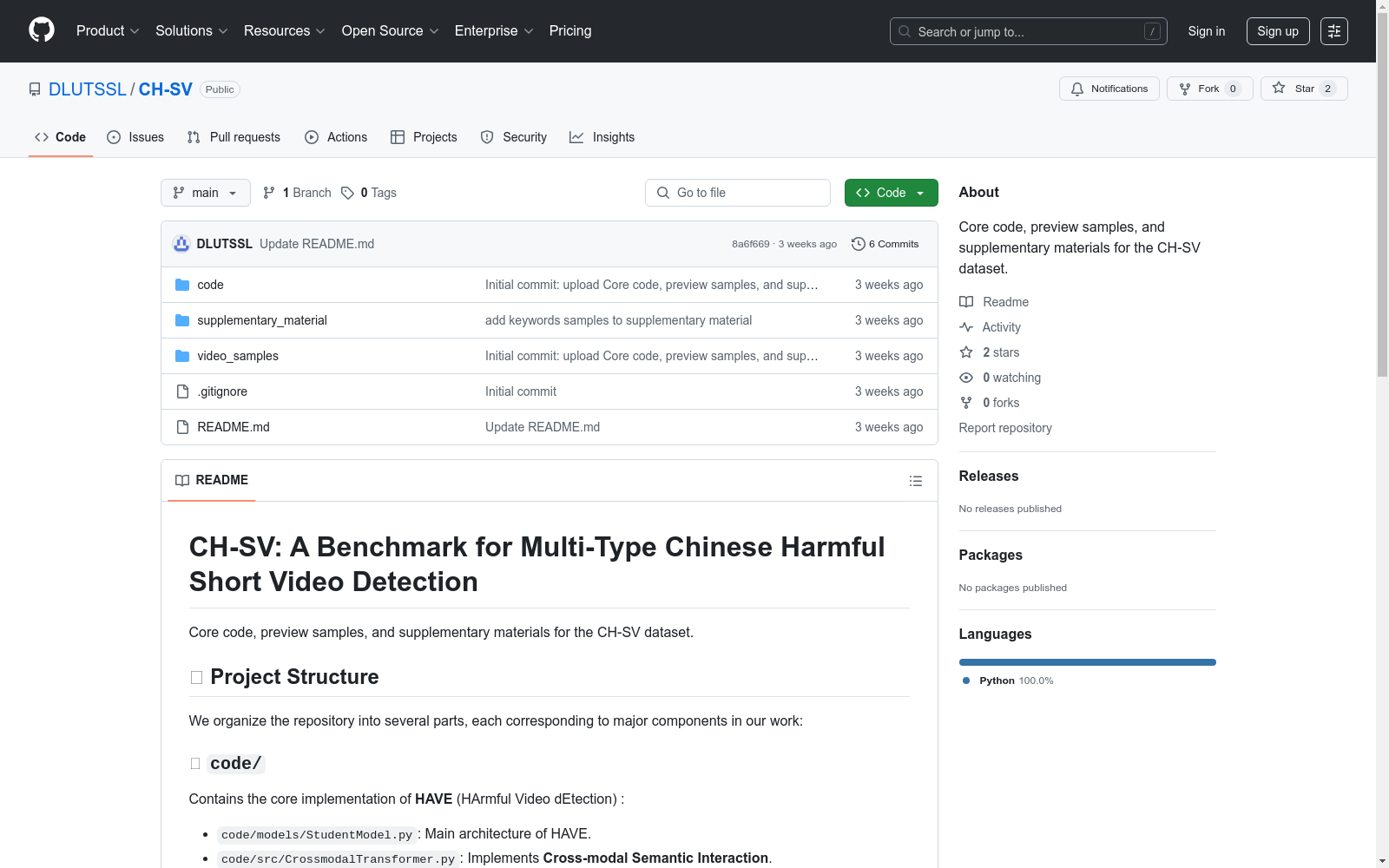The height and width of the screenshot is (868, 1389).
Task: Click the Go to file search field
Action: tap(738, 193)
